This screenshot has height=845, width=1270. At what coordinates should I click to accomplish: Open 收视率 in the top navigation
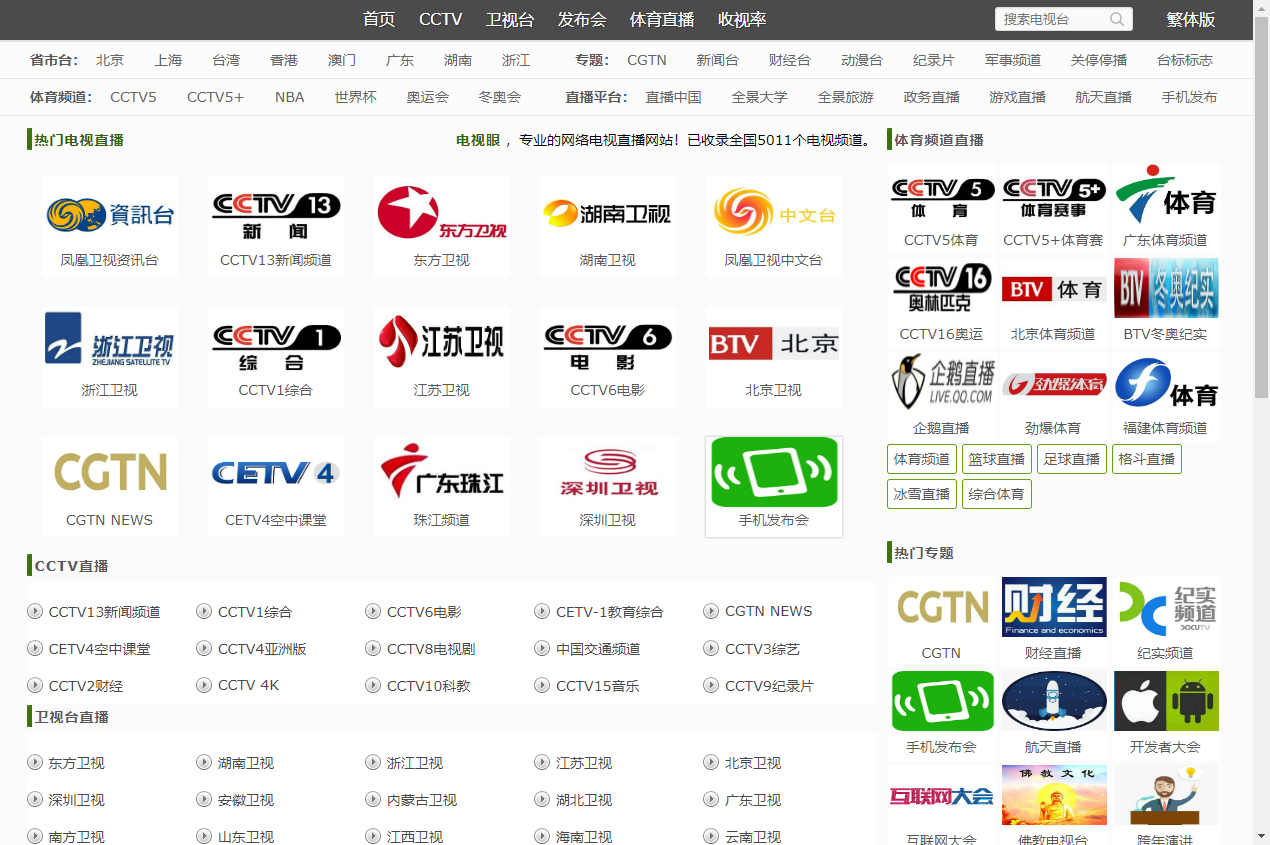tap(742, 20)
